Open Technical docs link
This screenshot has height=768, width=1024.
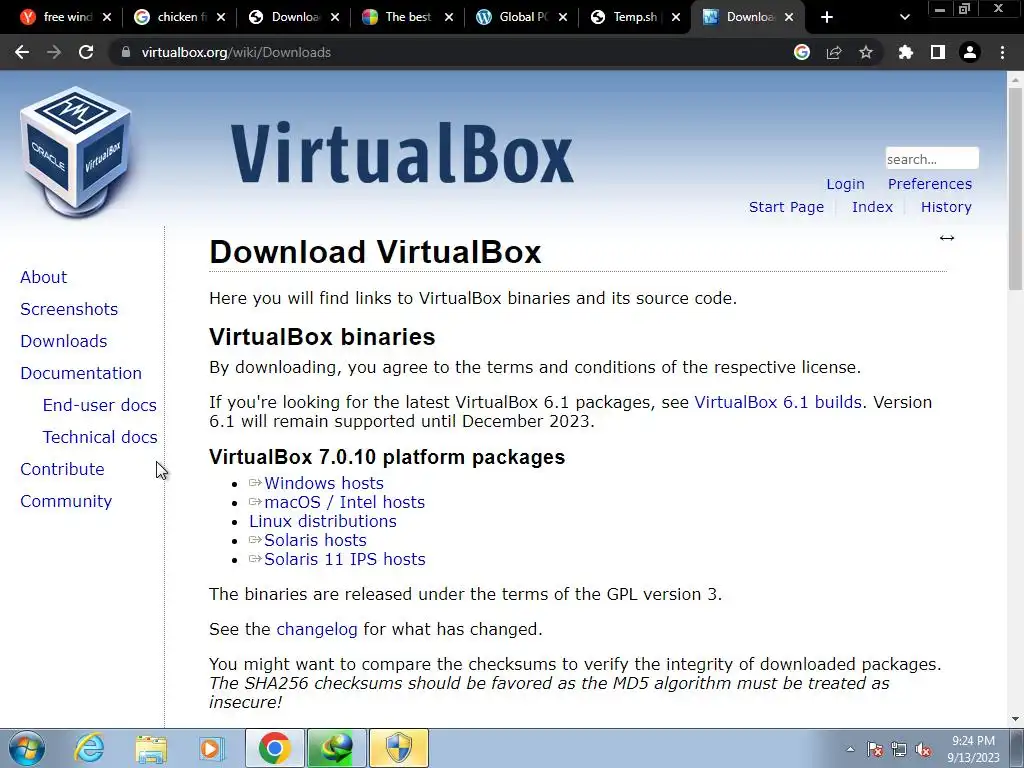pyautogui.click(x=100, y=437)
